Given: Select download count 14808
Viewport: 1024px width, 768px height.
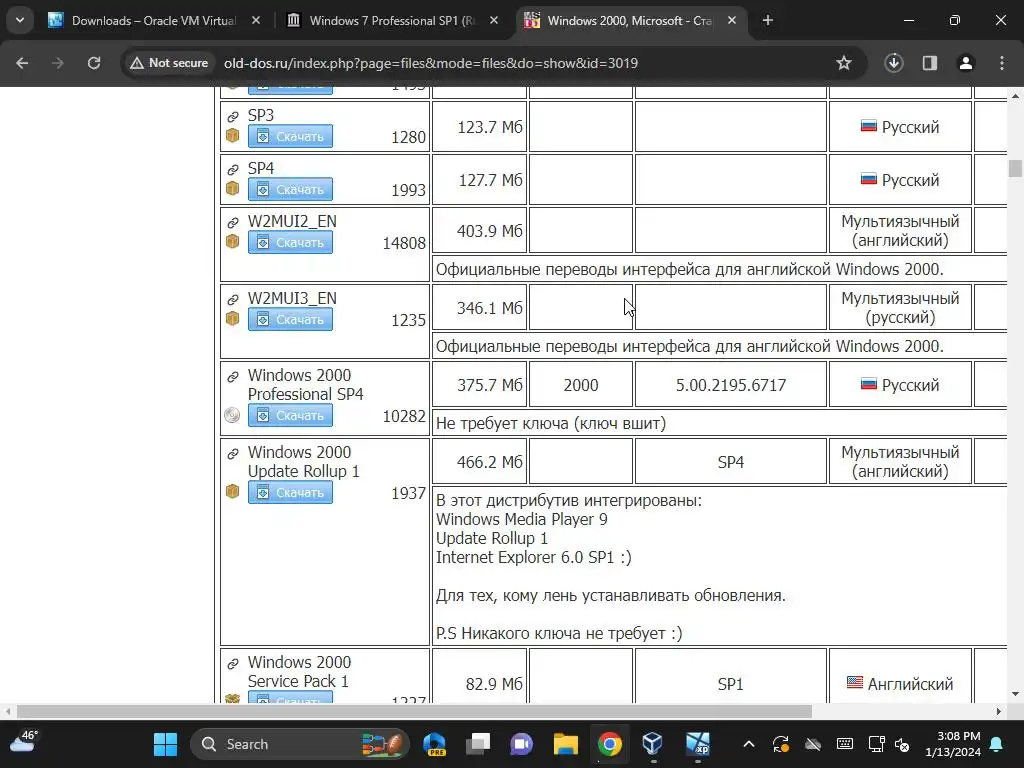Looking at the screenshot, I should pos(404,243).
